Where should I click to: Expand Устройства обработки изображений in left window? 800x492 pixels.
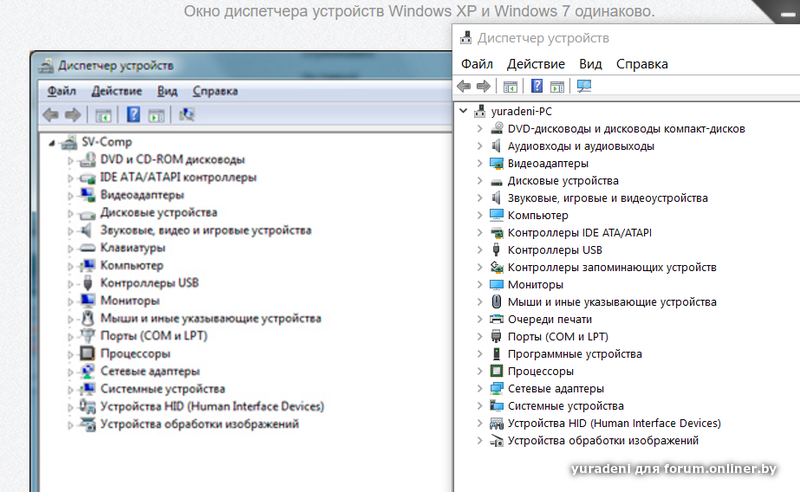[x=70, y=425]
